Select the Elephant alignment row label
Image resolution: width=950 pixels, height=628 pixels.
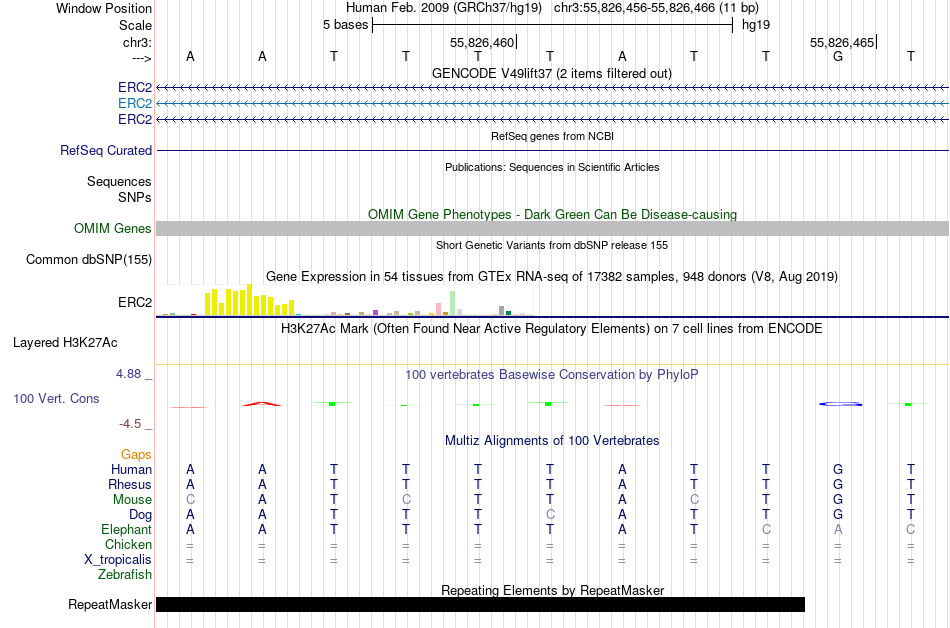click(x=127, y=529)
